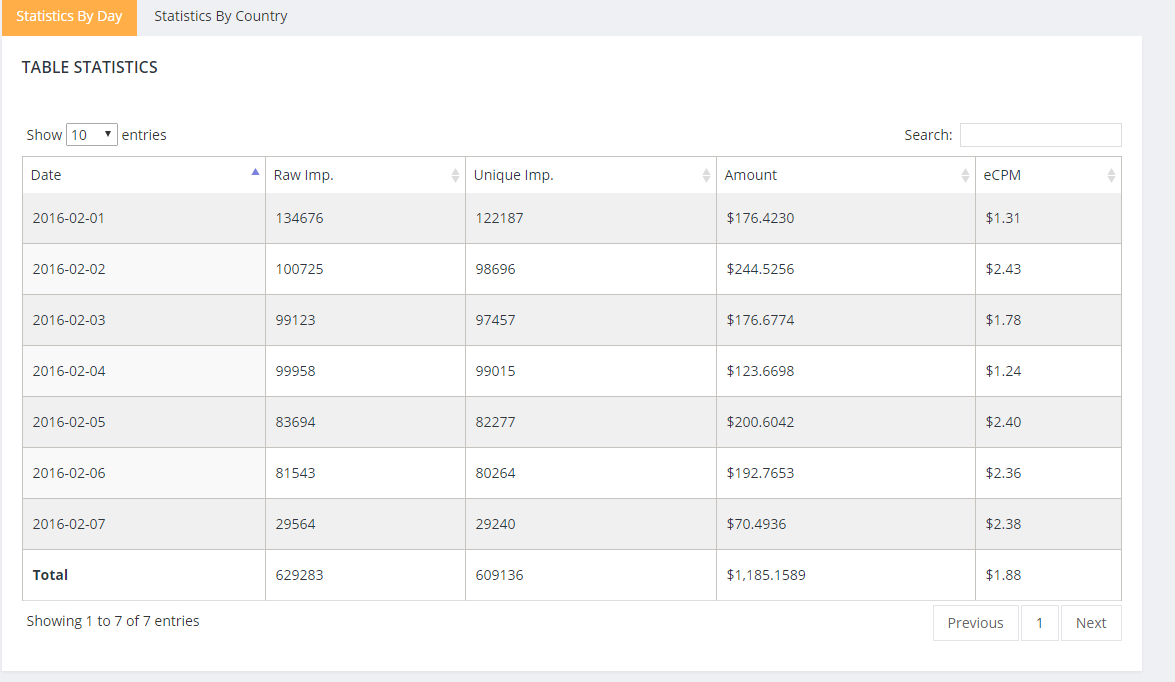Screen dimensions: 1175x682
Task: Switch to Statistics By Day tab
Action: [69, 16]
